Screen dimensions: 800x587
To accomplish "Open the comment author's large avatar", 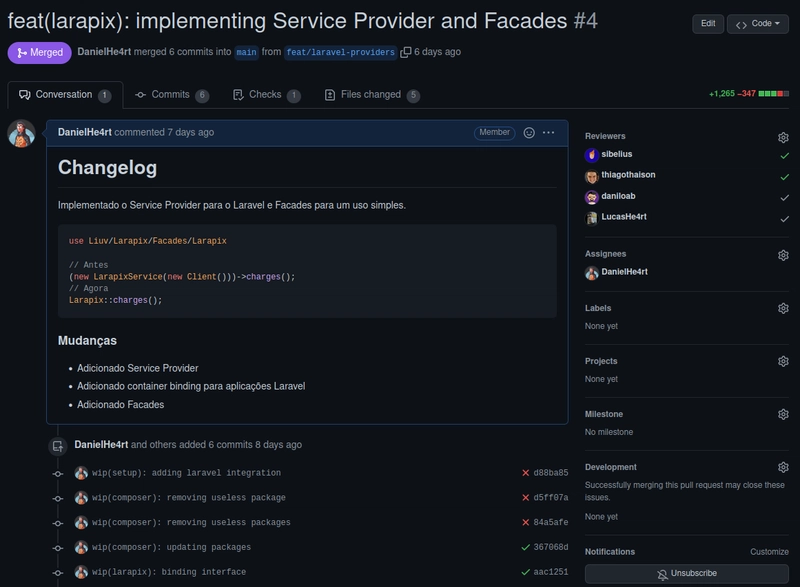I will (x=21, y=134).
